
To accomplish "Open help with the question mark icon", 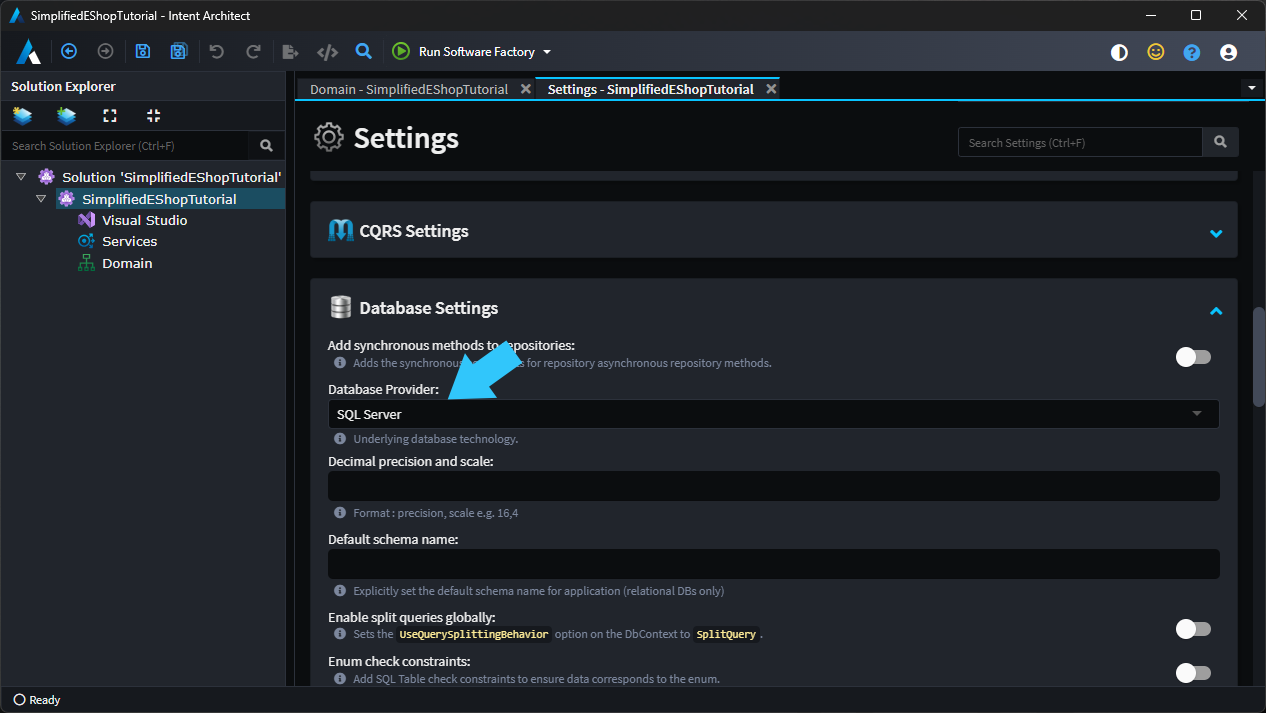I will pos(1192,52).
